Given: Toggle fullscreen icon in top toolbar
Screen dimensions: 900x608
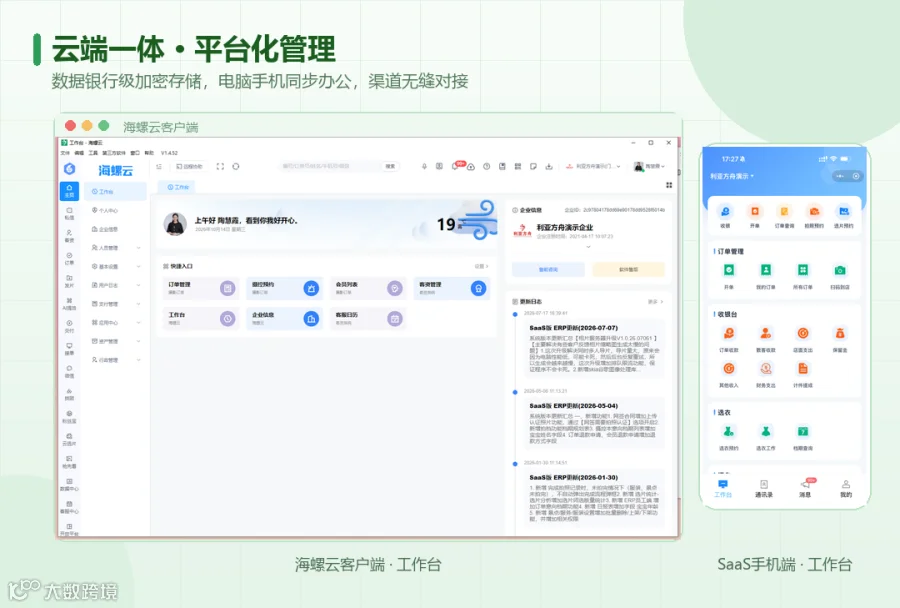Looking at the screenshot, I should [x=220, y=166].
